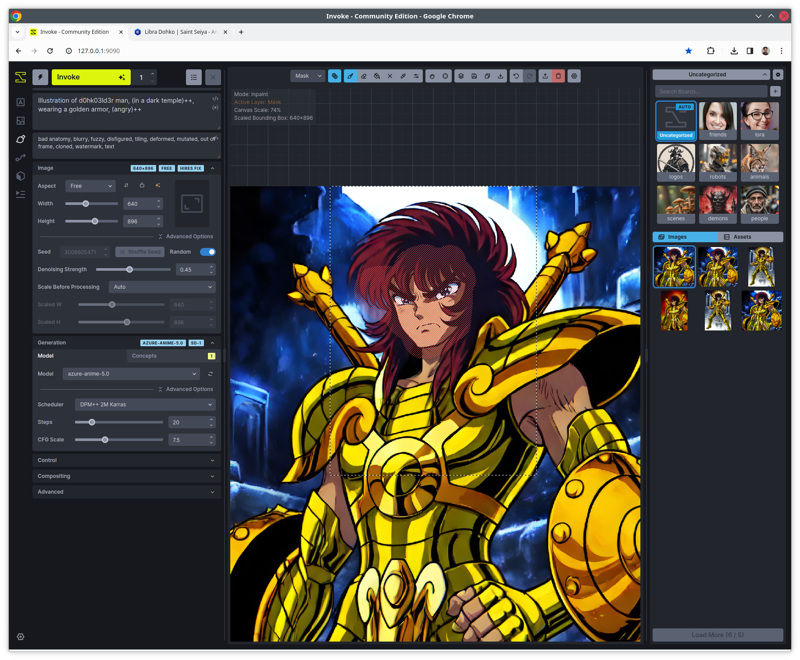Open the Workflow editor sidebar icon
The image size is (800, 660).
[x=20, y=158]
